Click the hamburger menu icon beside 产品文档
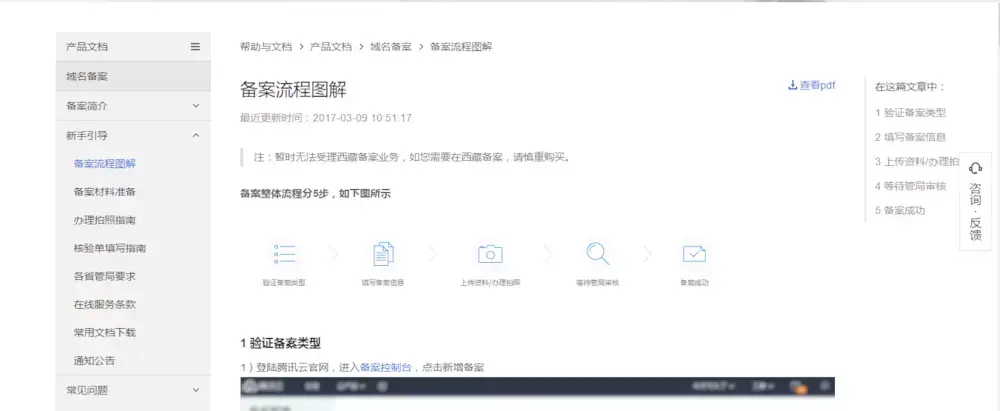This screenshot has height=411, width=1000. 195,47
